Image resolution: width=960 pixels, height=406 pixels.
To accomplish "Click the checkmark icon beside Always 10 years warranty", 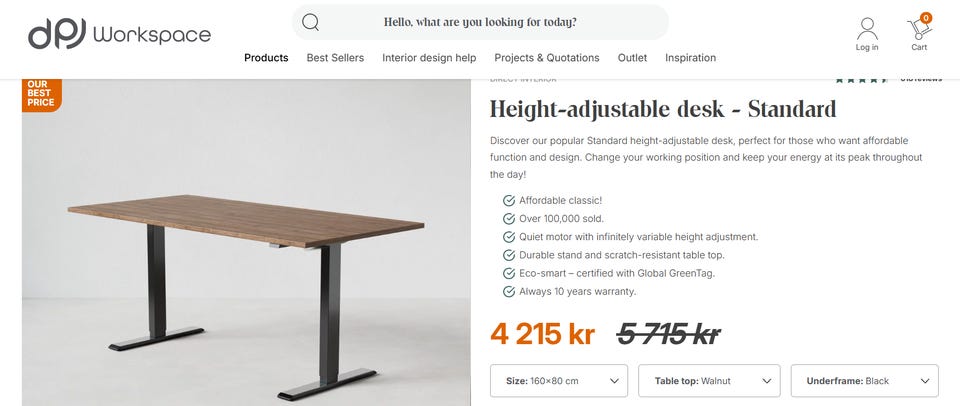I will [510, 291].
